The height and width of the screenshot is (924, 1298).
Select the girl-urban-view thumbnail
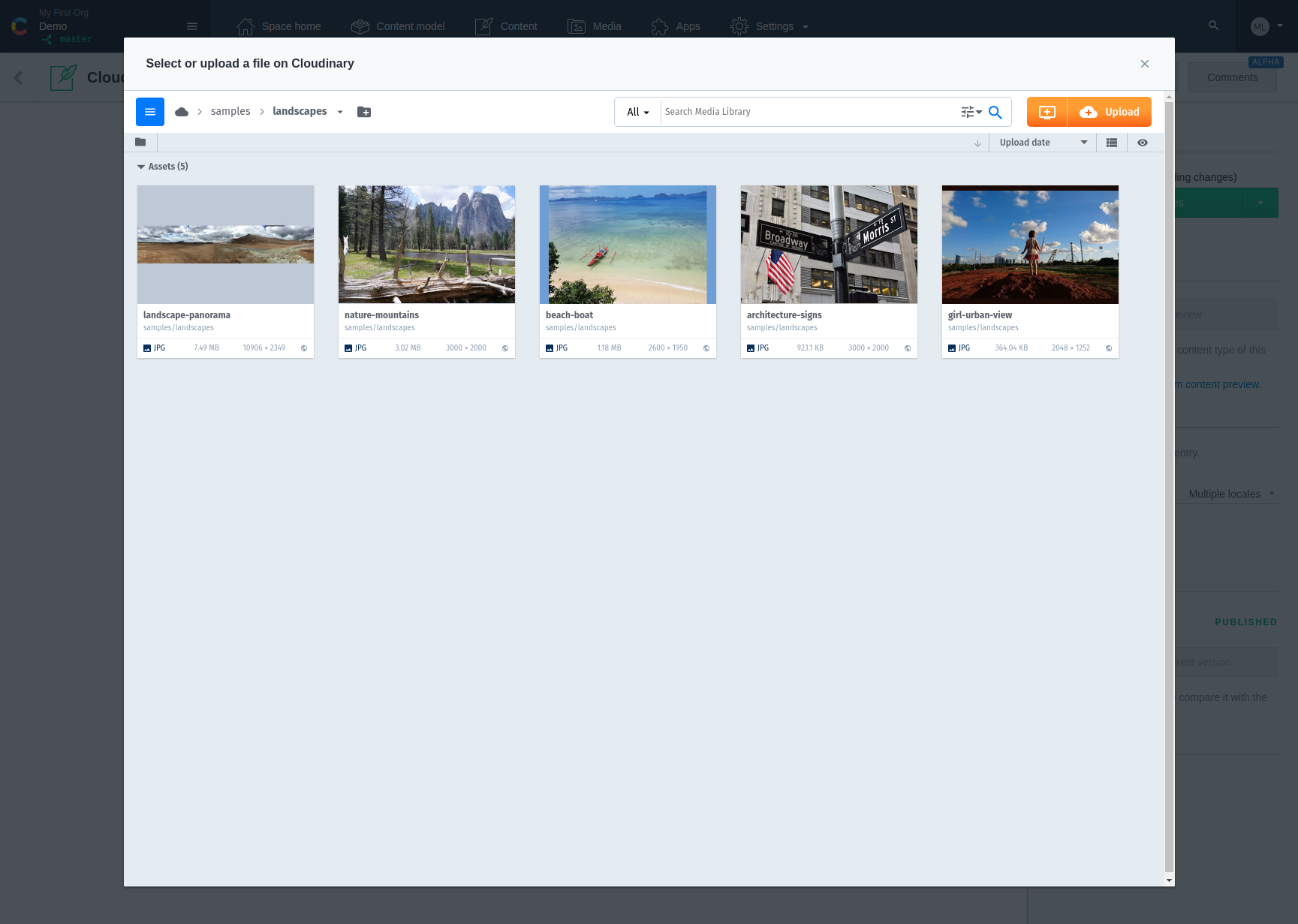(x=1030, y=245)
